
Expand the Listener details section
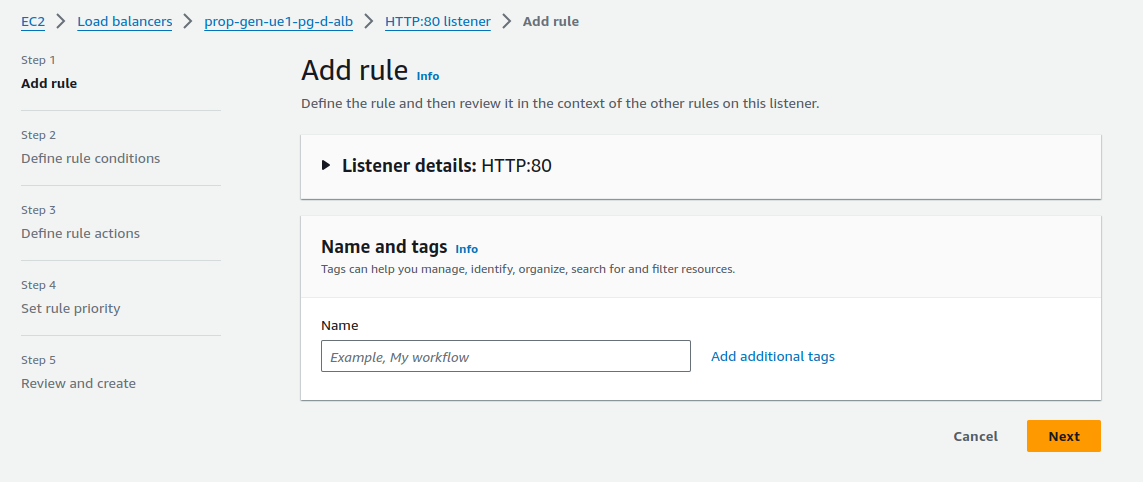tap(326, 166)
